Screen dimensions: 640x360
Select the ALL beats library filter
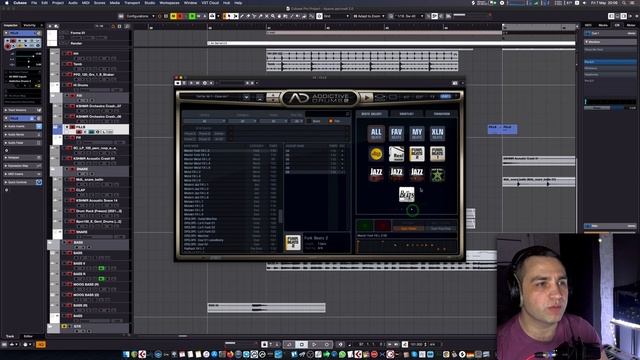(x=376, y=133)
